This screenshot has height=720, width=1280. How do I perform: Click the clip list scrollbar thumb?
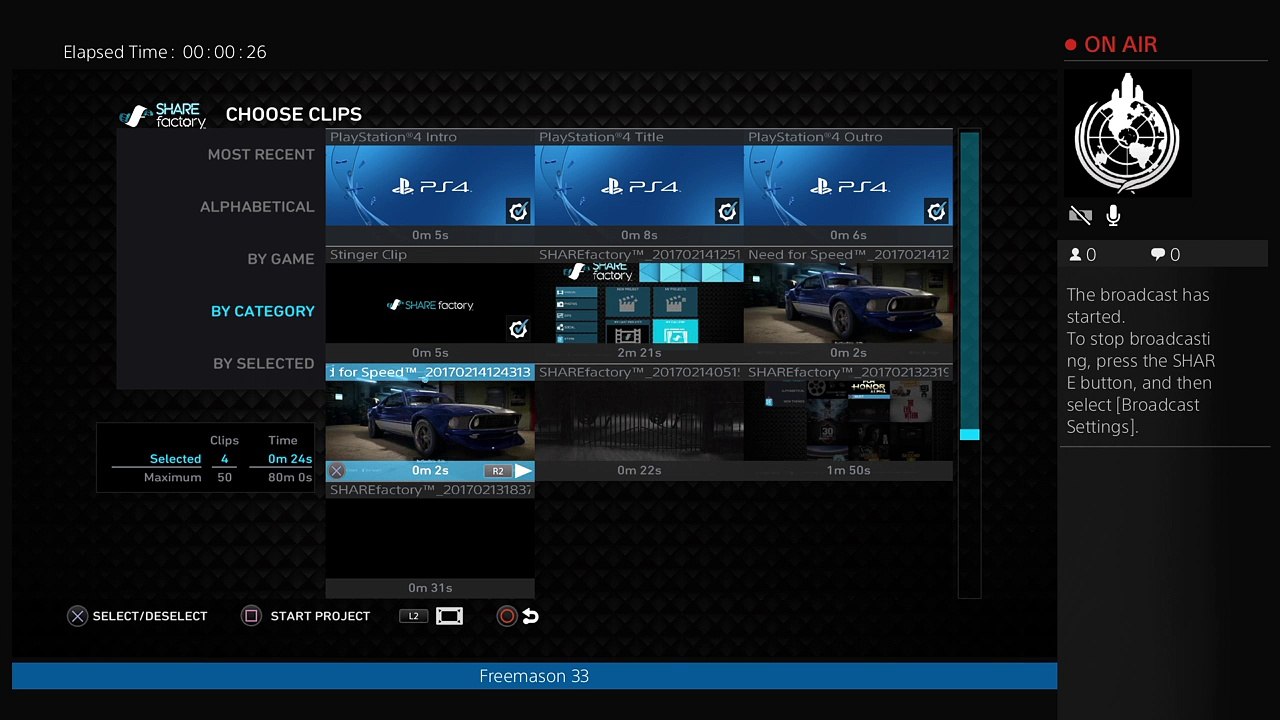tap(969, 434)
